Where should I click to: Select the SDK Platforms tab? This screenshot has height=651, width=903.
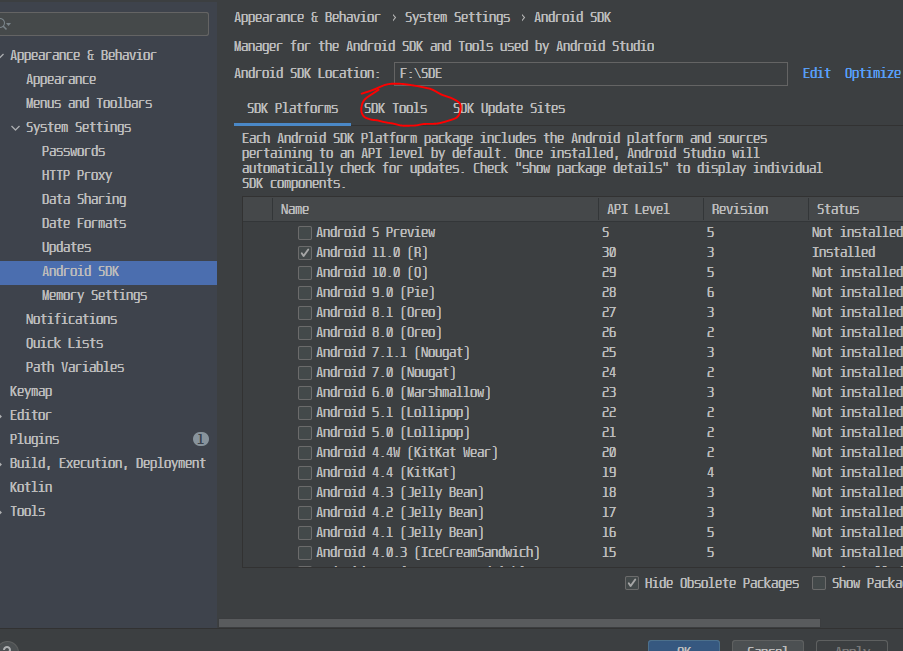click(293, 108)
